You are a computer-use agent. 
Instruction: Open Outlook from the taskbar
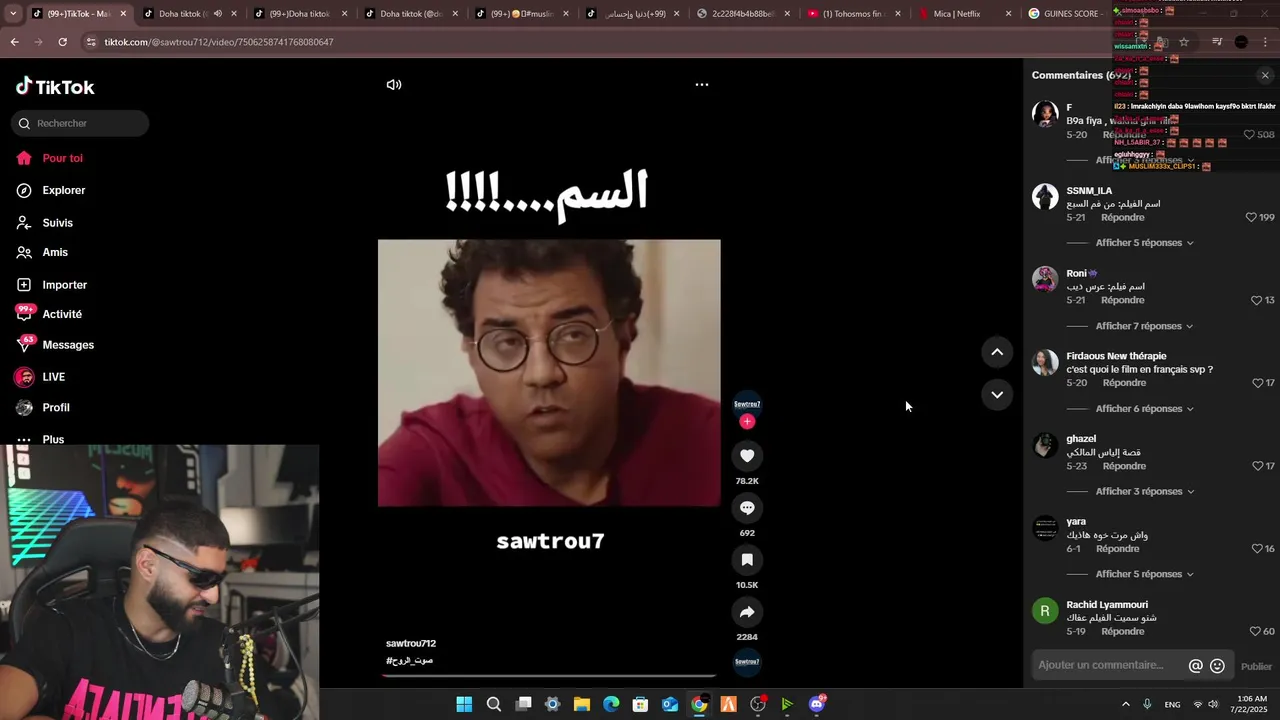[x=670, y=704]
